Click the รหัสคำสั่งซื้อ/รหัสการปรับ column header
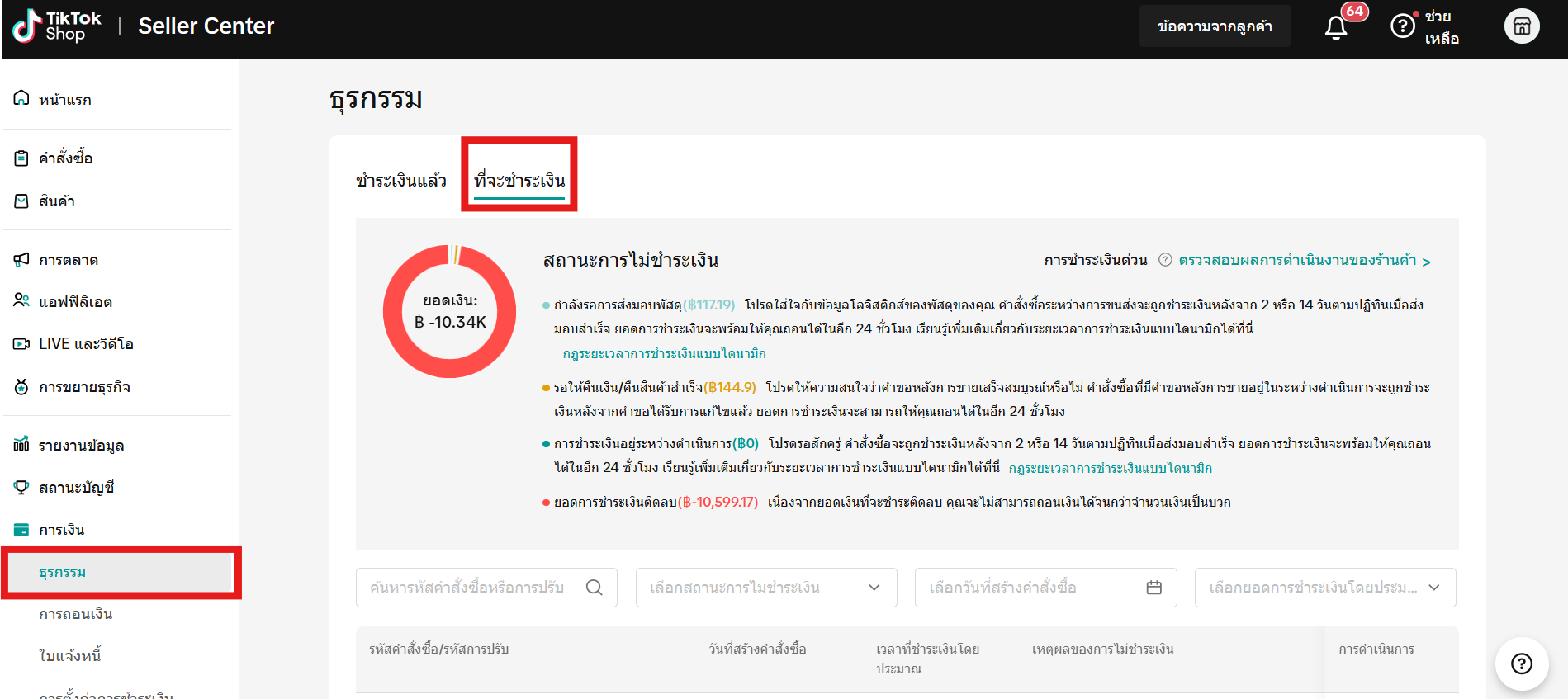The image size is (1568, 699). tap(439, 649)
